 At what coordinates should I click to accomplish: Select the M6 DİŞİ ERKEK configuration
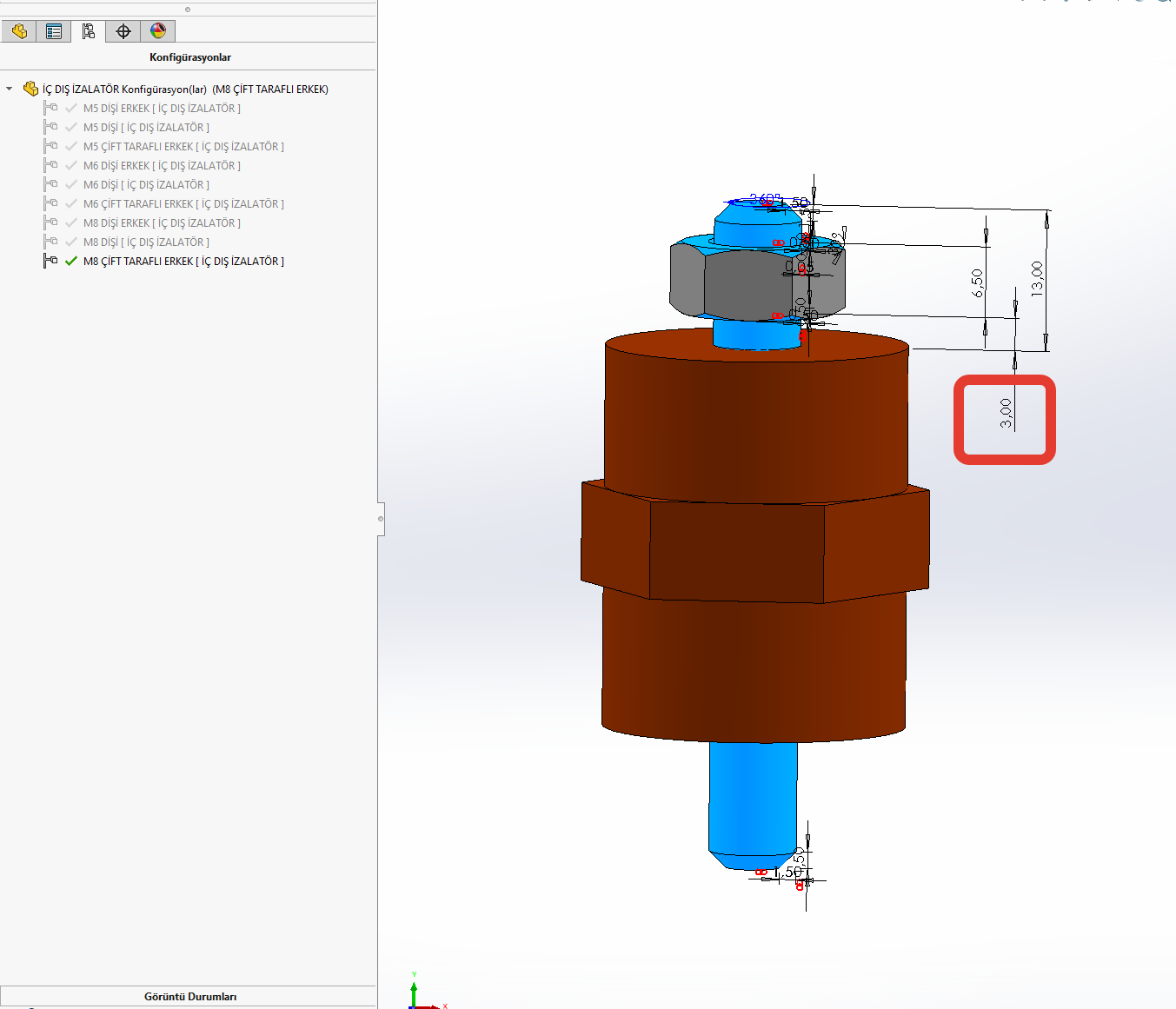point(162,165)
